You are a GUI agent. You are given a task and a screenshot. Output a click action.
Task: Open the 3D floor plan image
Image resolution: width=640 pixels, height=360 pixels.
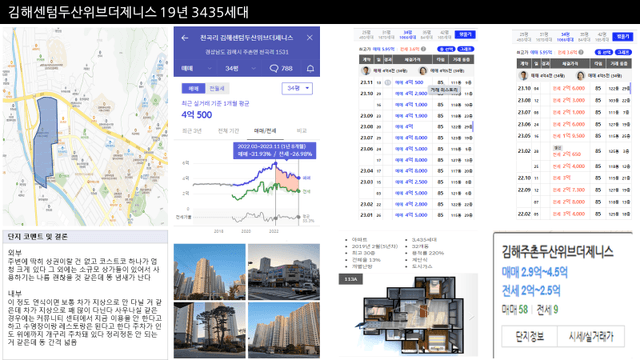tap(408, 315)
